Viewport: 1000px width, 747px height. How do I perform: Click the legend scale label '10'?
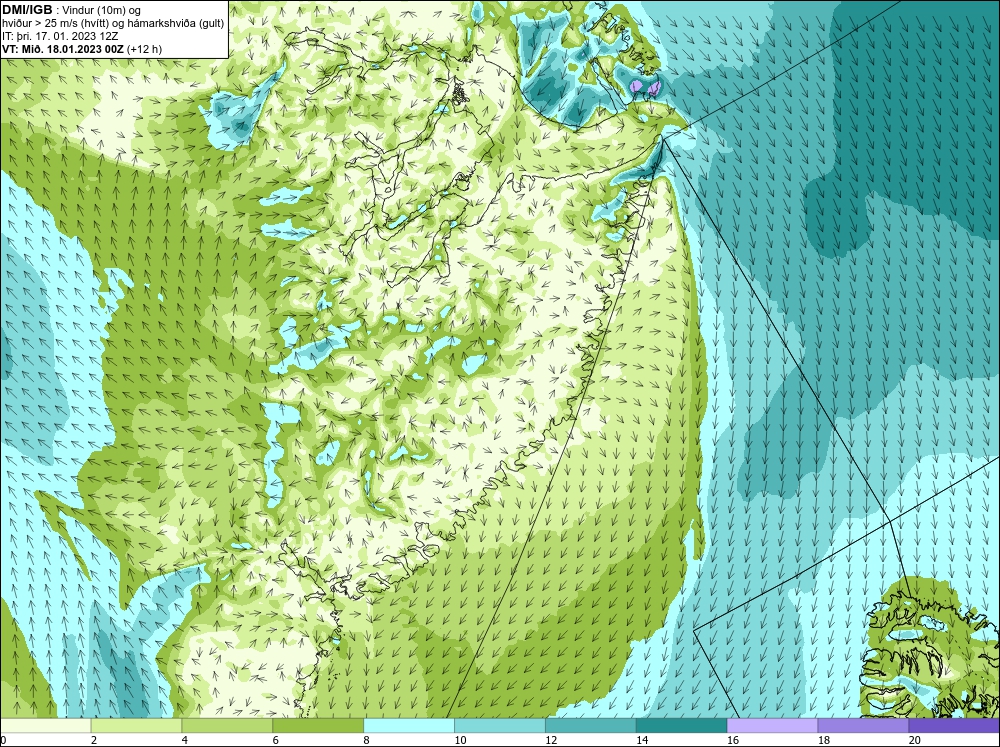coord(460,740)
